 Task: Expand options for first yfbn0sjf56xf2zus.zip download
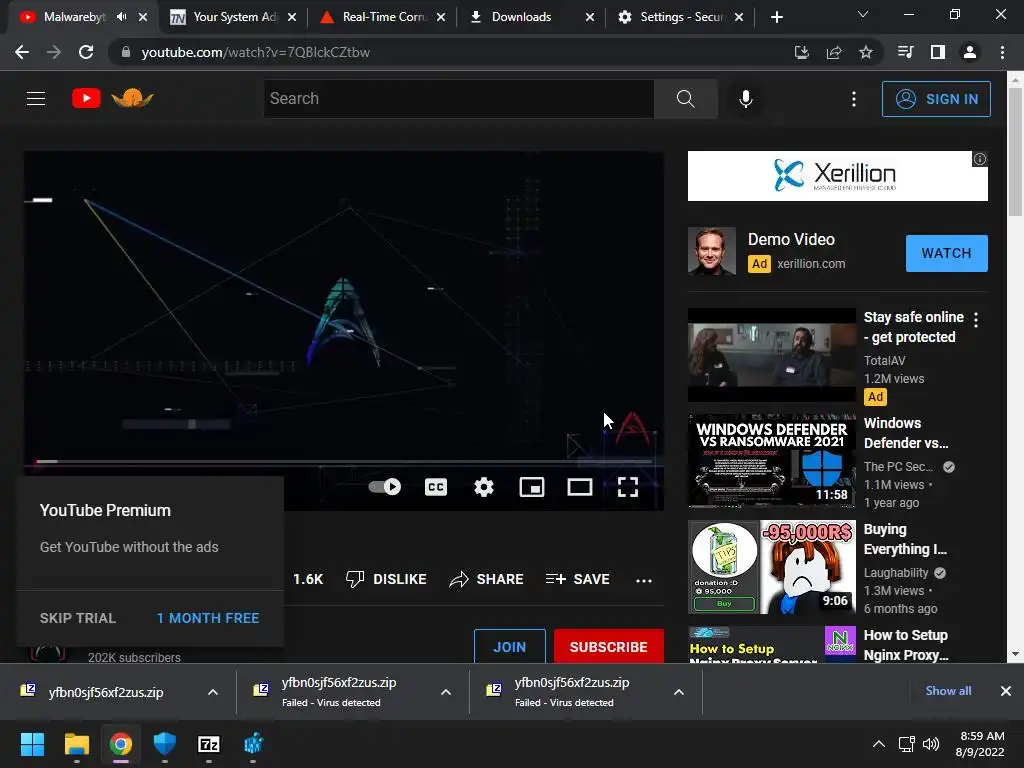213,692
